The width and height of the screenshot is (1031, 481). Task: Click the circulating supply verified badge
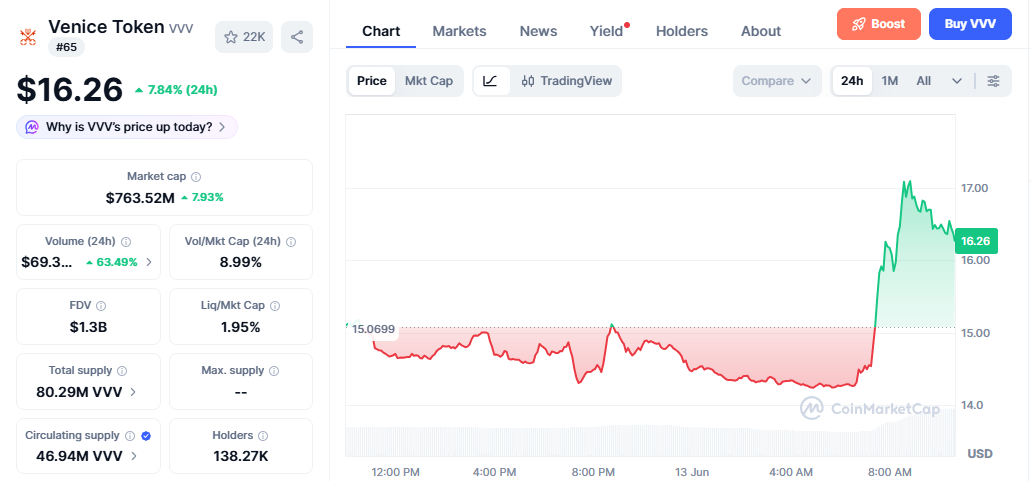click(146, 436)
